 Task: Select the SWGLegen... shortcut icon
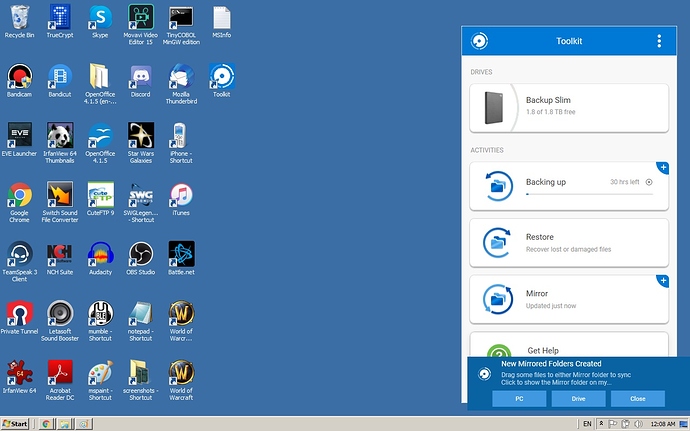[x=141, y=202]
